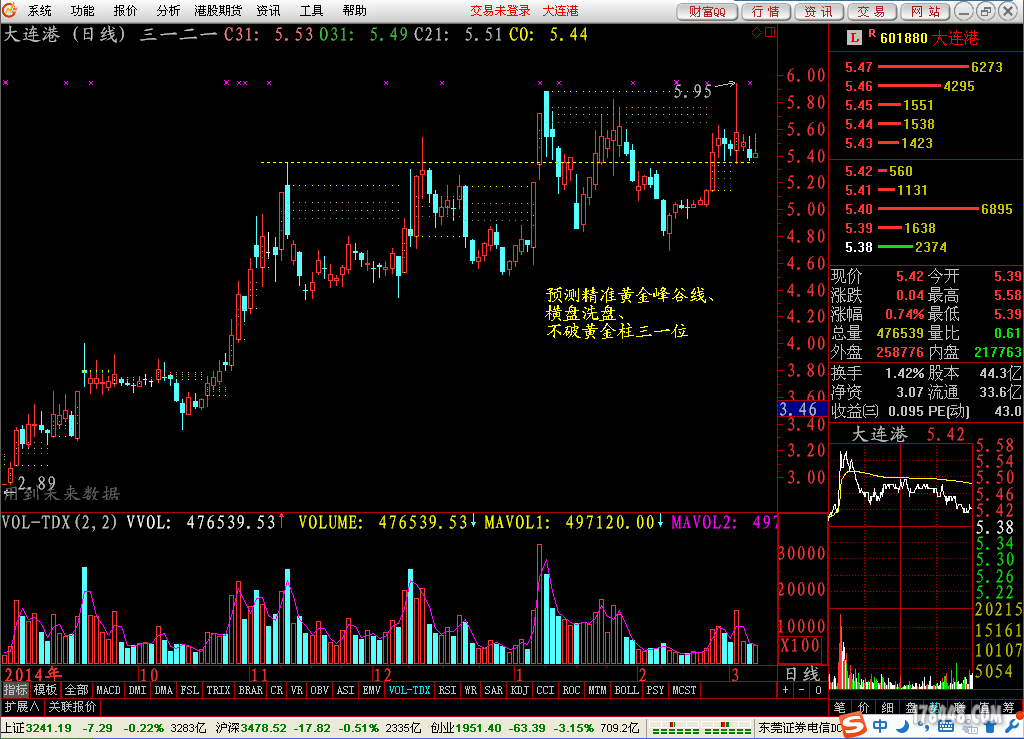Select the highlighted VOL-TDX indicator tab
This screenshot has width=1024, height=739.
(409, 690)
